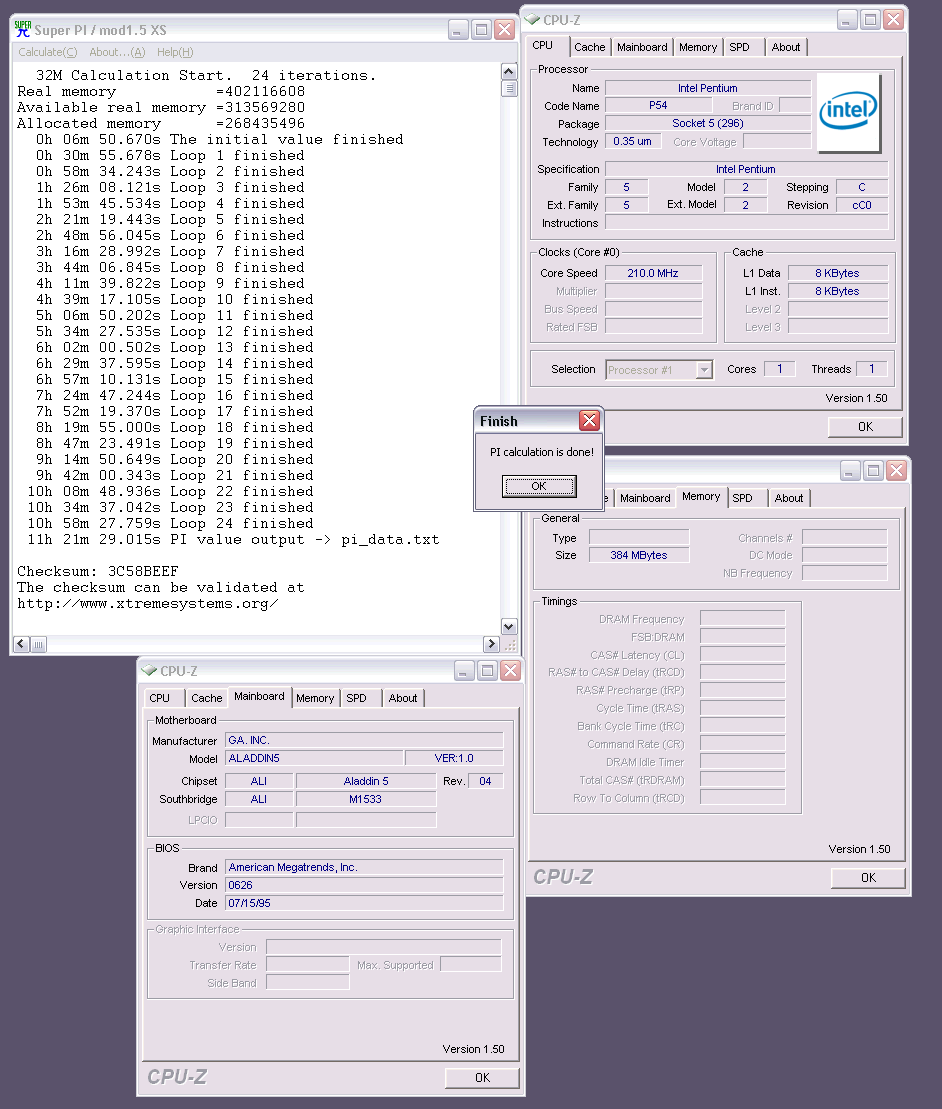This screenshot has height=1109, width=942.
Task: Switch to Memory tab in the Mainboard CPU-Z window
Action: click(x=315, y=698)
